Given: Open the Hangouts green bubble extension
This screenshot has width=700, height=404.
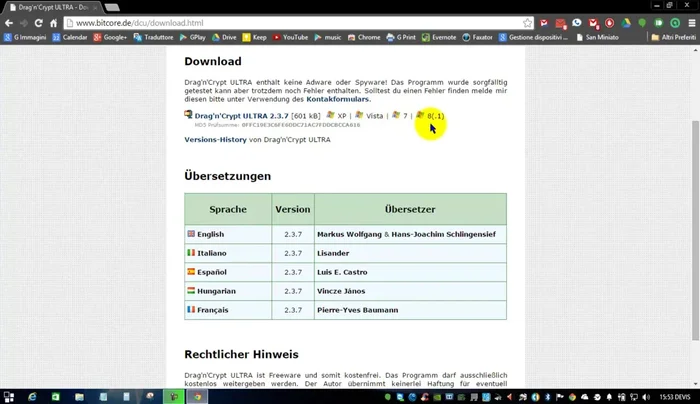Looking at the screenshot, I should [x=642, y=23].
